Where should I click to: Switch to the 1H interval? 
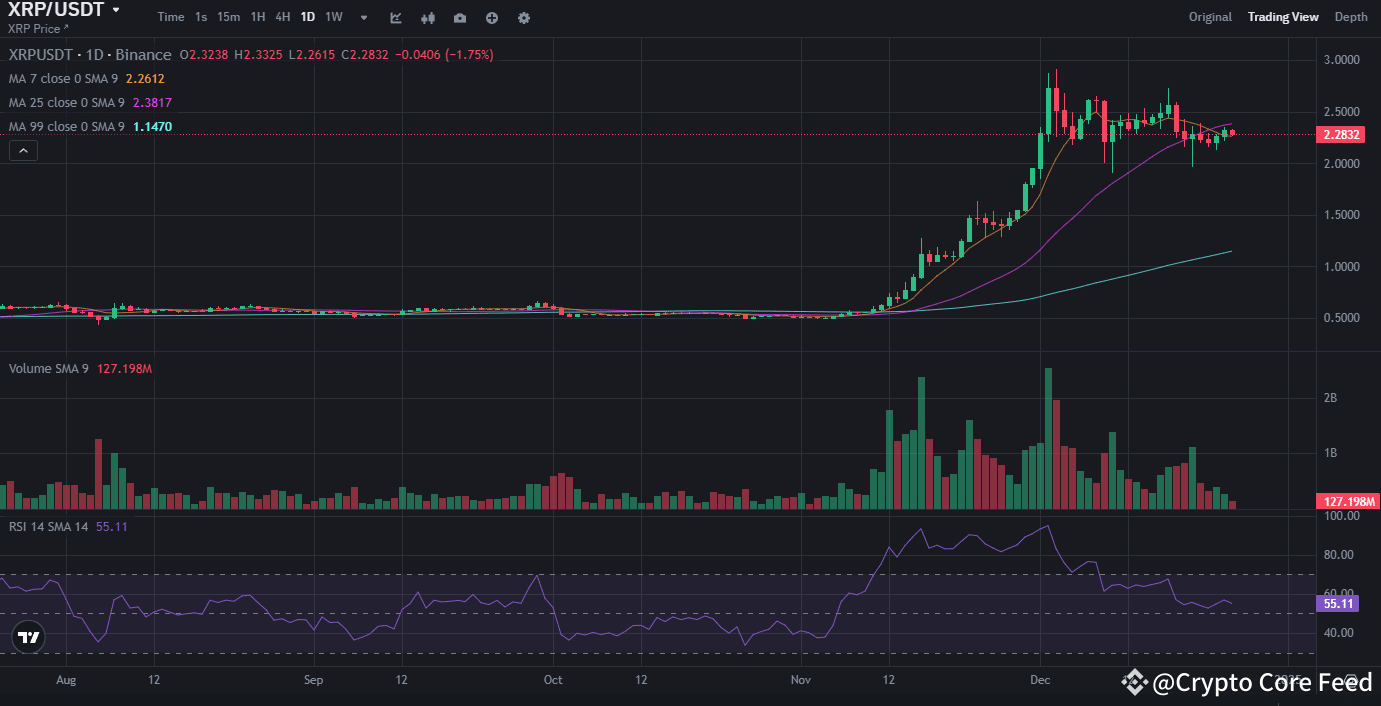click(258, 17)
